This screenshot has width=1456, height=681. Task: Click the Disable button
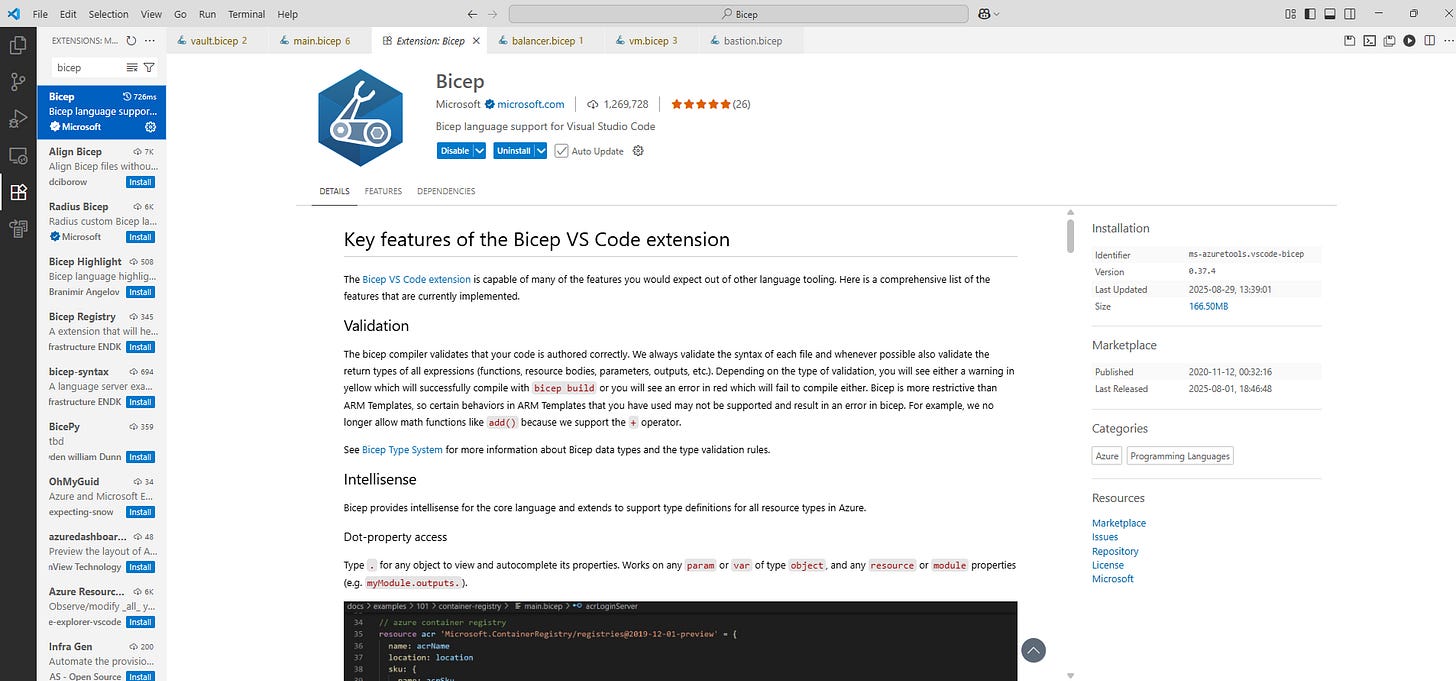[455, 151]
